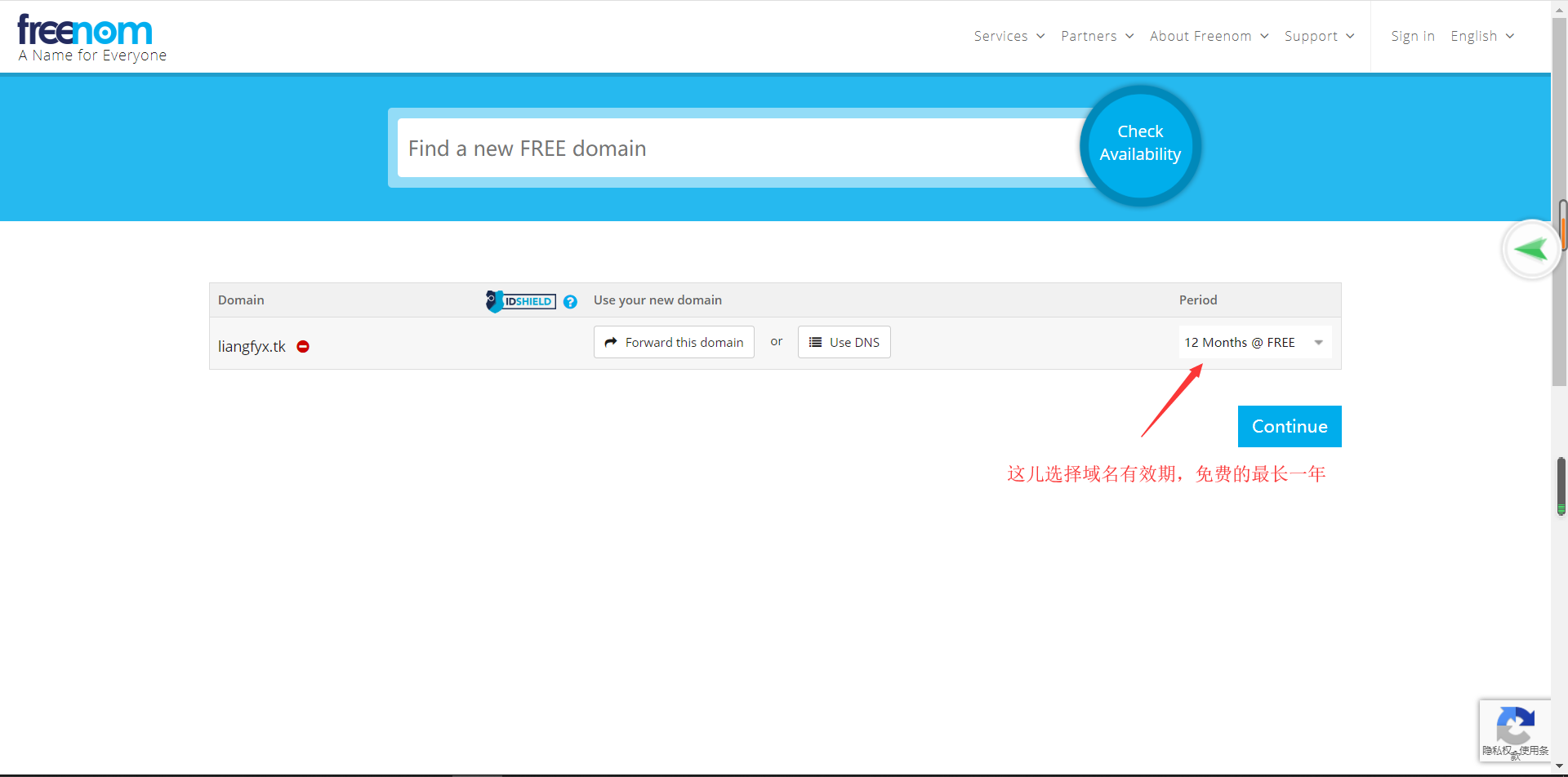Select the Use DNS button
Screen dimensions: 1568x777
(844, 343)
